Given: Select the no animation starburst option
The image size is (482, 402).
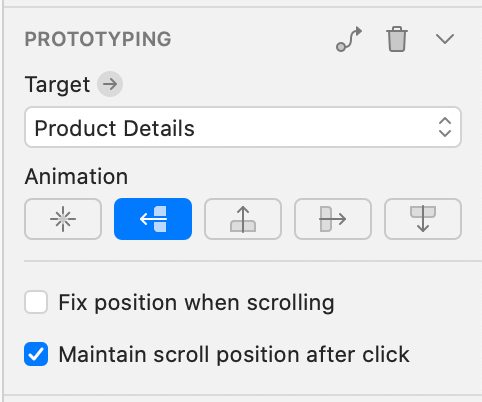Looking at the screenshot, I should point(63,219).
